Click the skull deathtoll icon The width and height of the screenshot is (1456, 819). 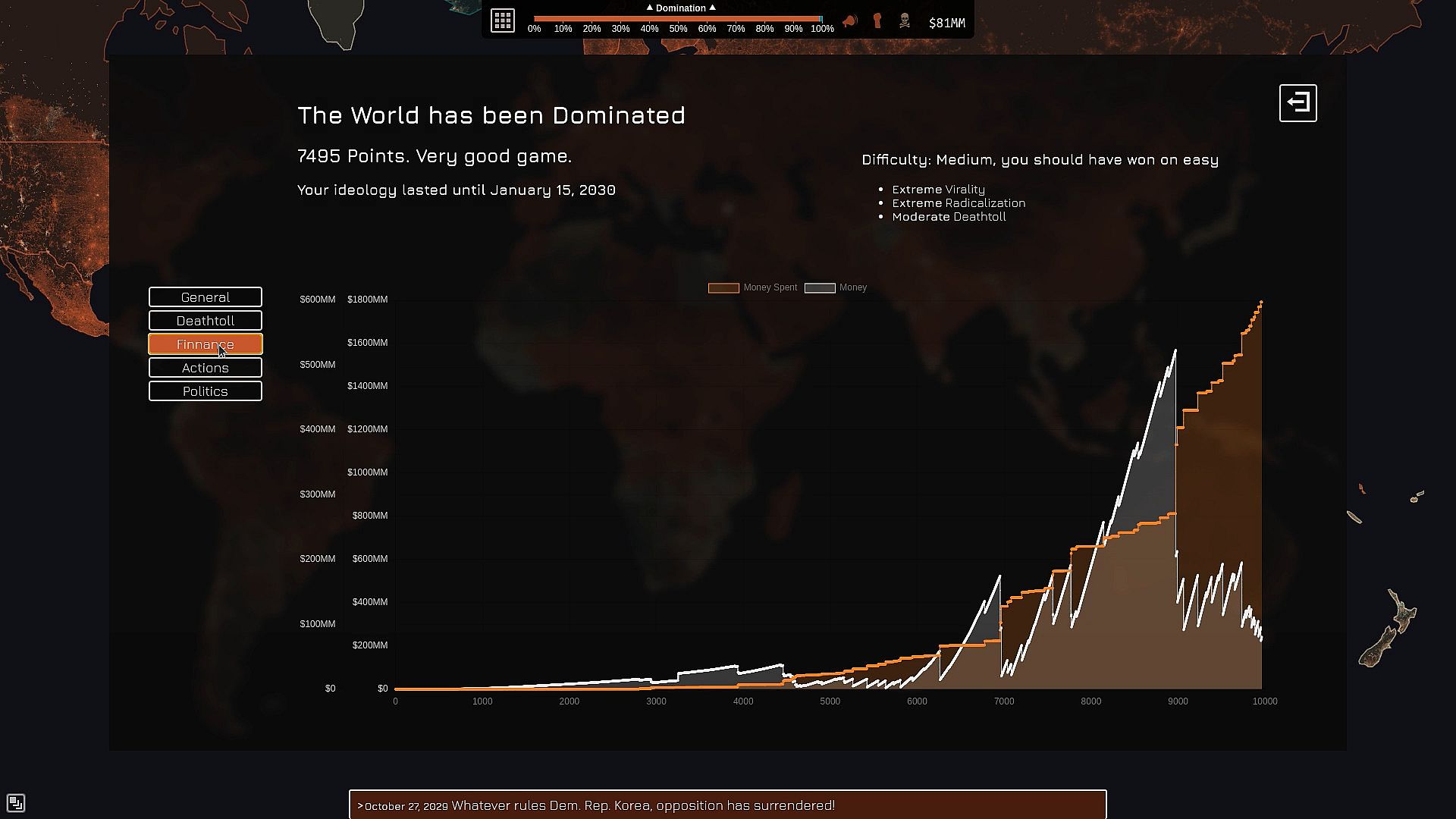click(x=905, y=21)
